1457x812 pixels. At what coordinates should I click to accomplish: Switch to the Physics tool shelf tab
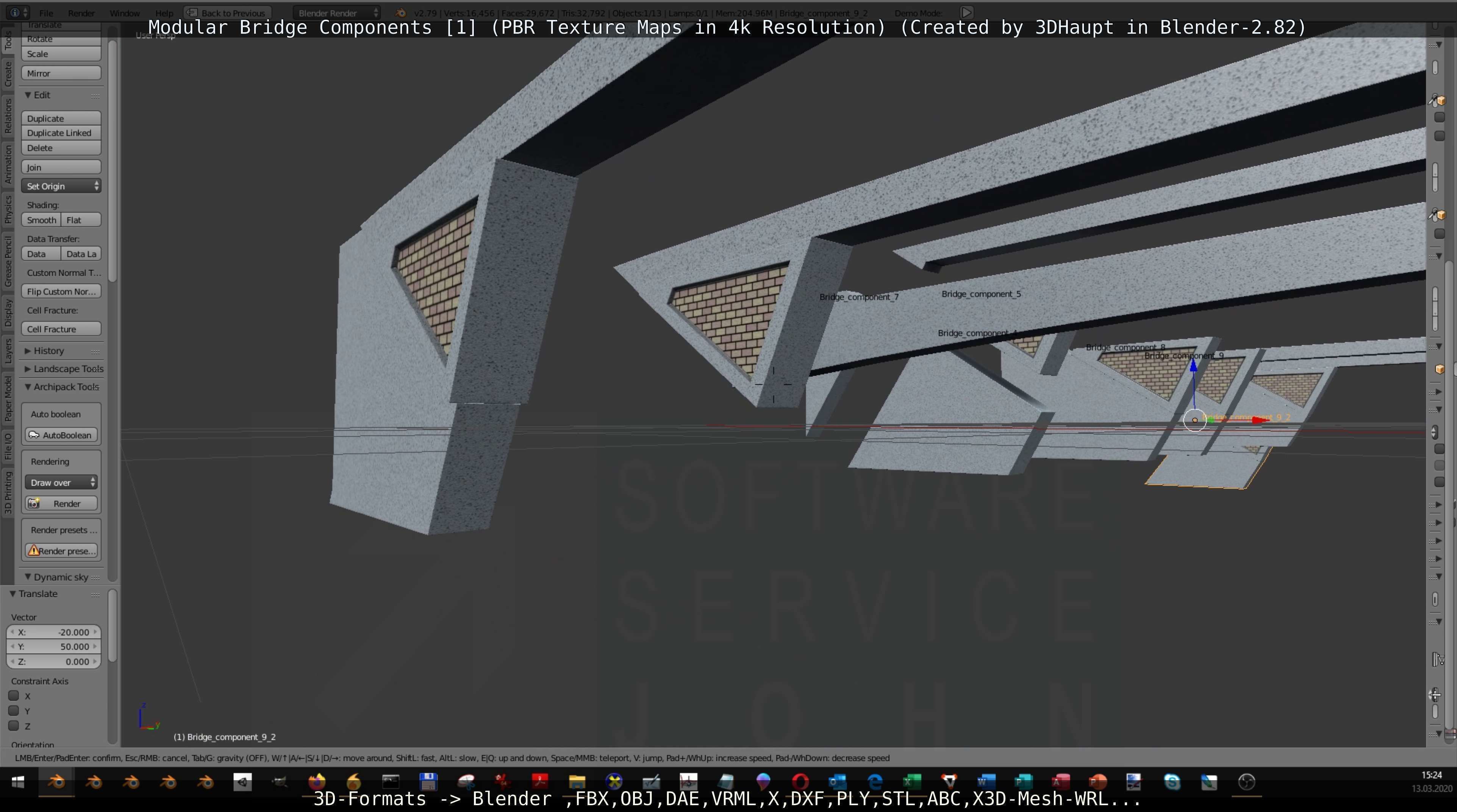coord(8,209)
